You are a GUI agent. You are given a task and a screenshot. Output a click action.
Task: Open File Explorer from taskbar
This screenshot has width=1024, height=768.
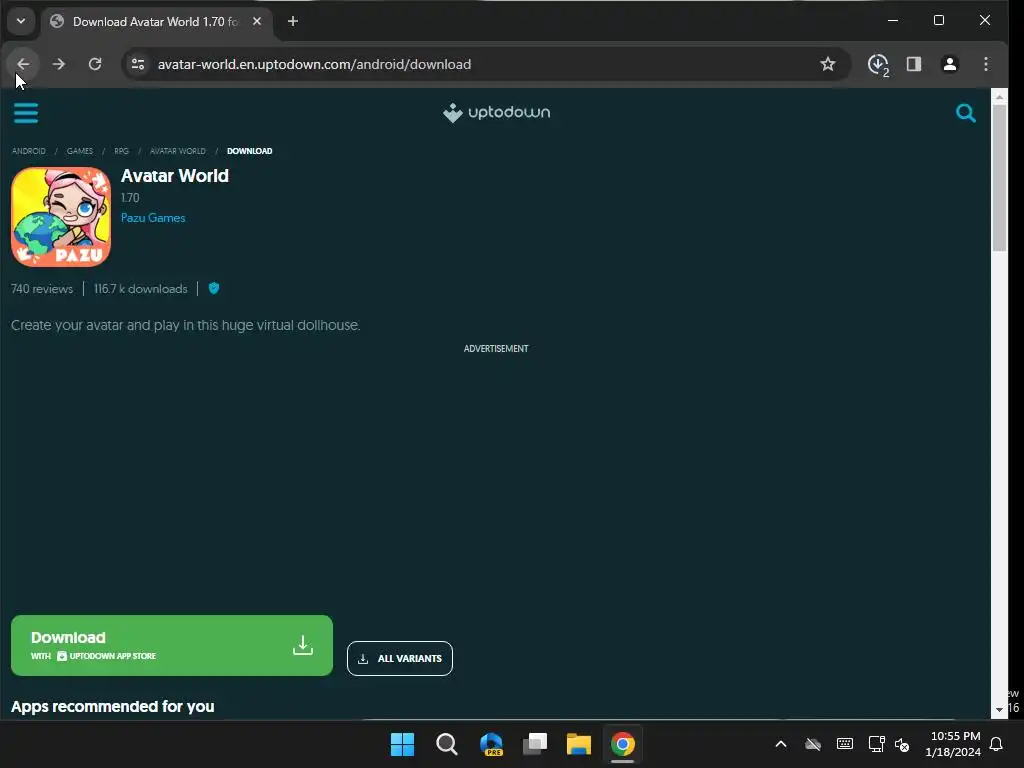(579, 744)
